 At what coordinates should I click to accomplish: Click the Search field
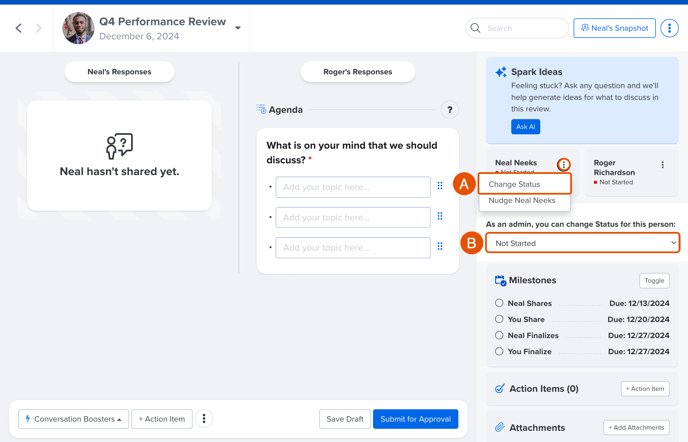(x=517, y=28)
